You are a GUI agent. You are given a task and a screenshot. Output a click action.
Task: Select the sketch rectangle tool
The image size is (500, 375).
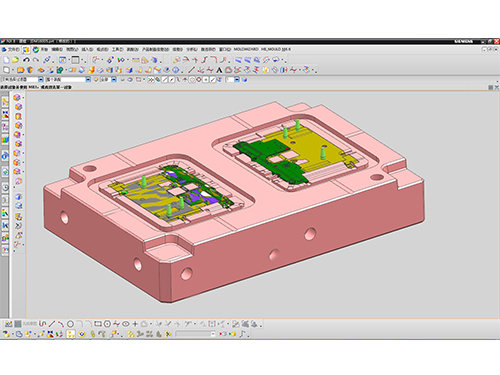(98, 324)
